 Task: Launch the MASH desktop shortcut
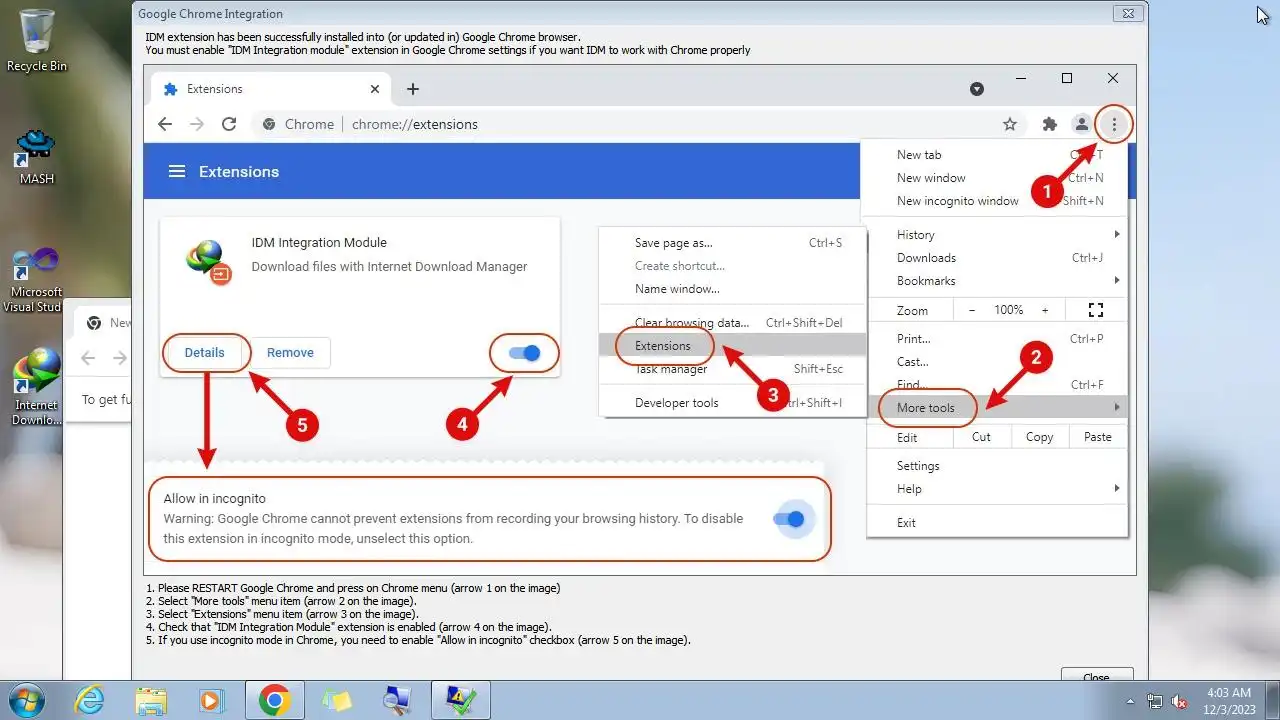point(37,158)
